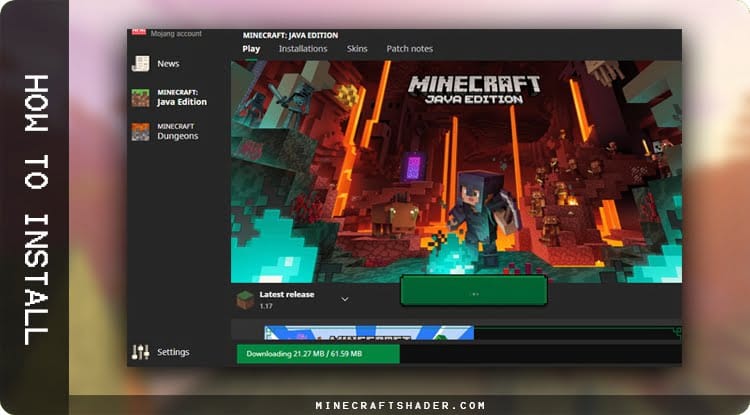This screenshot has width=750, height=415.
Task: Open the Settings sliders icon
Action: pyautogui.click(x=141, y=352)
